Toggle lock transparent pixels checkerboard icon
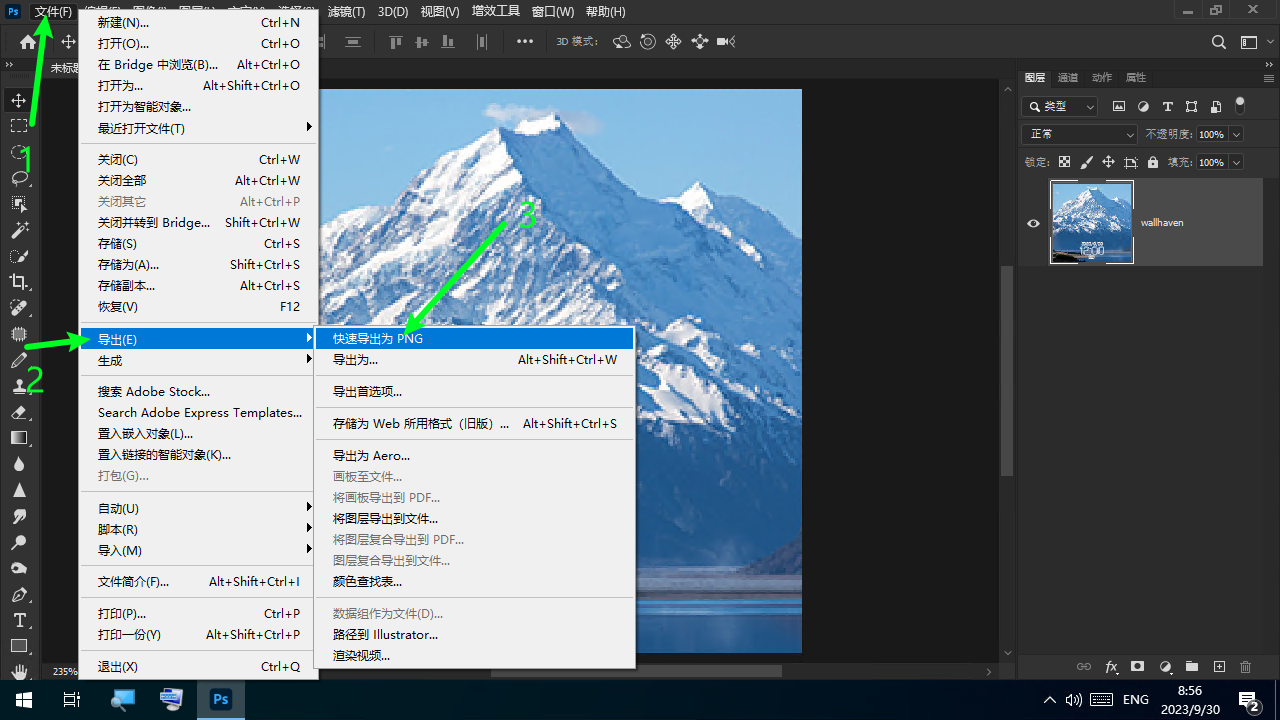Screen dimensions: 1280x720 coord(1064,162)
